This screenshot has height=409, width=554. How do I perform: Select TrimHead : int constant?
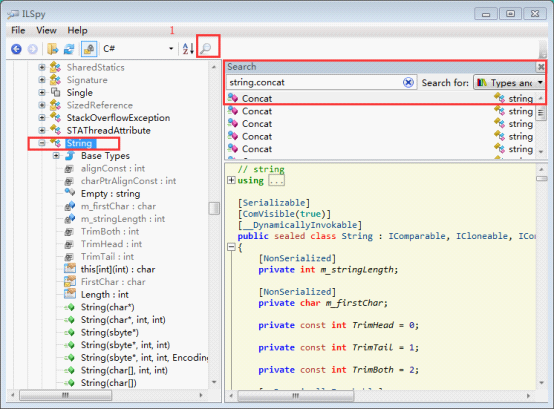click(111, 244)
